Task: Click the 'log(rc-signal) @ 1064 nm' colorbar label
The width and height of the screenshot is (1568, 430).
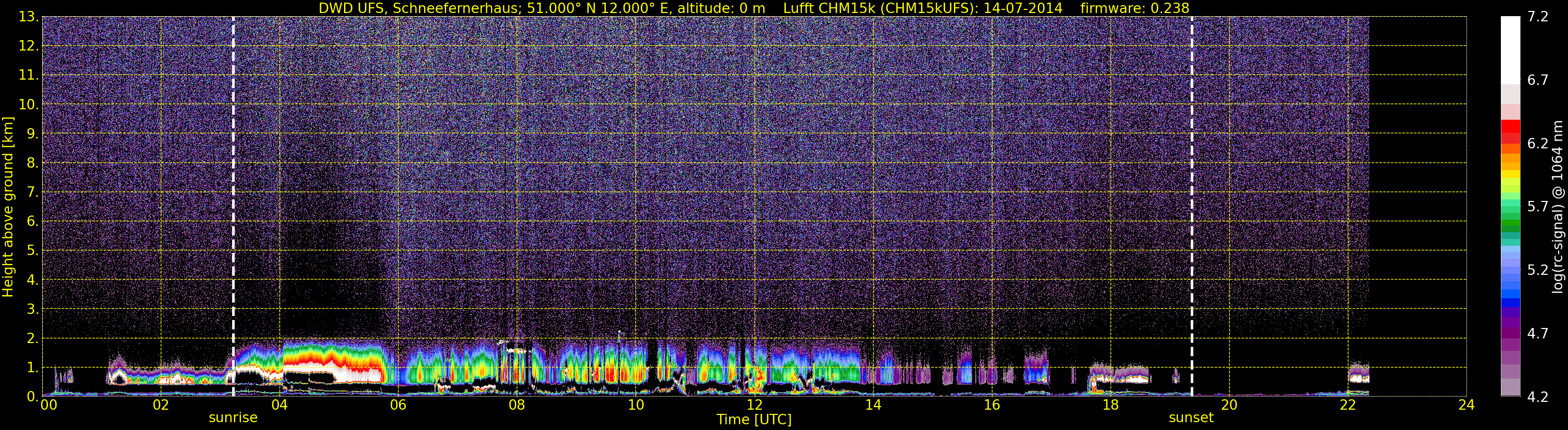Action: 1557,207
